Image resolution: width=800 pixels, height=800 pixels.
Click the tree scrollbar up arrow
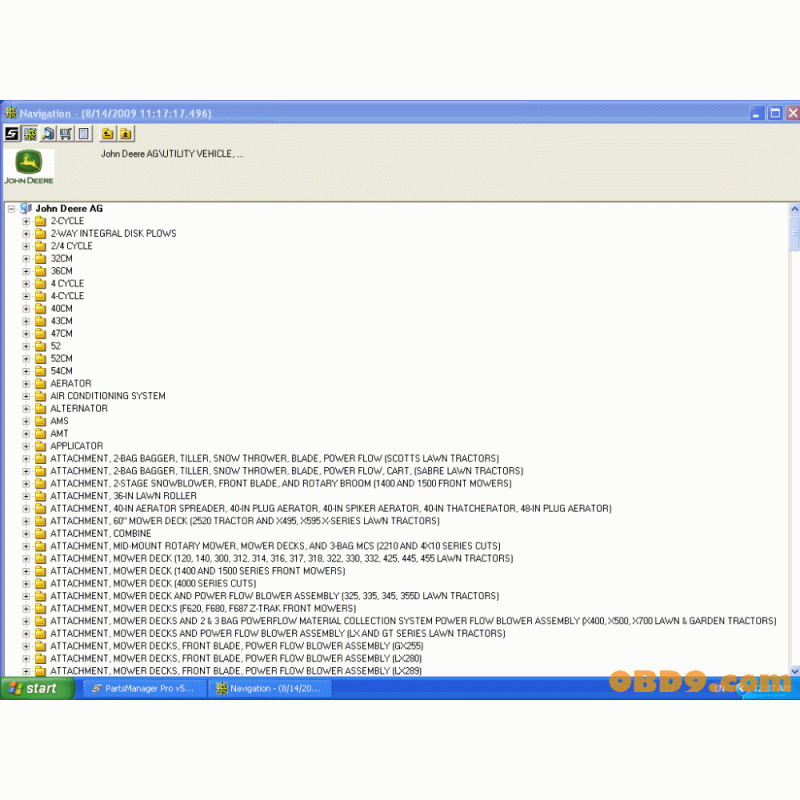point(794,209)
